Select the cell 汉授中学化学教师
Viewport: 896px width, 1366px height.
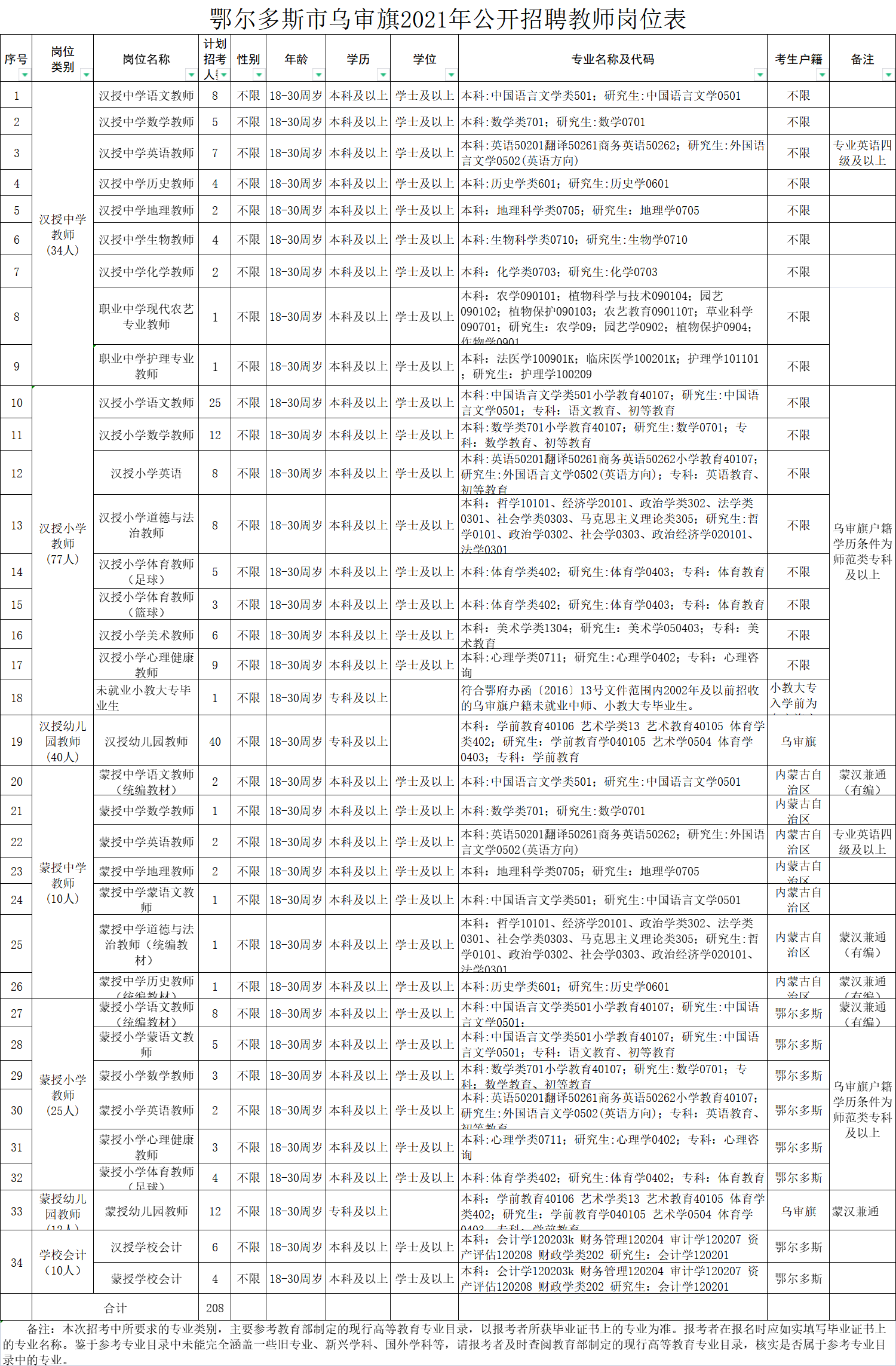146,272
